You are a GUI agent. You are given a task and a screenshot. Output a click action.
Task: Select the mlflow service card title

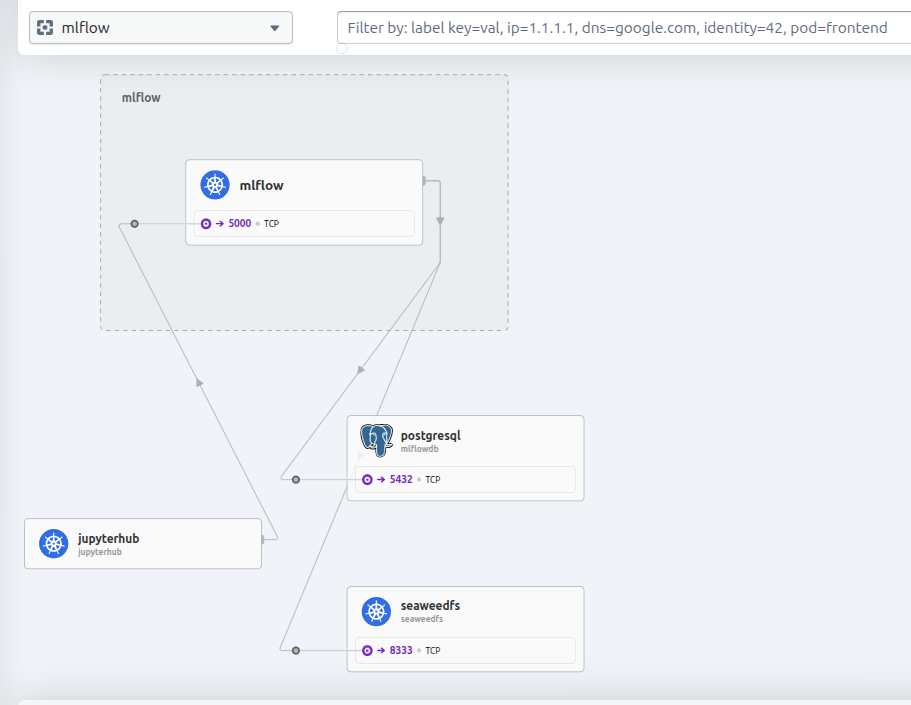tap(261, 185)
